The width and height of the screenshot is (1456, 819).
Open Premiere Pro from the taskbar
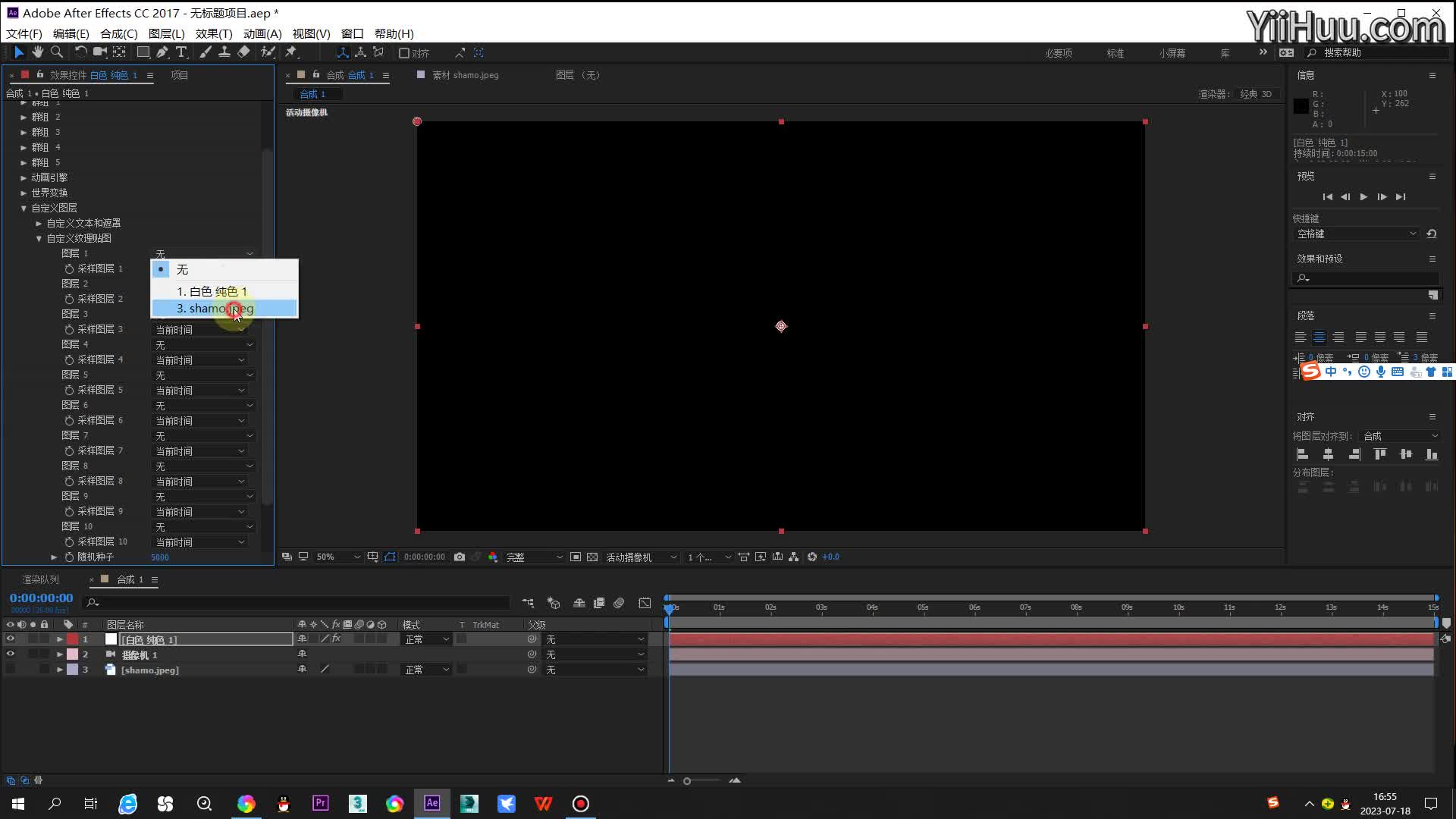321,803
